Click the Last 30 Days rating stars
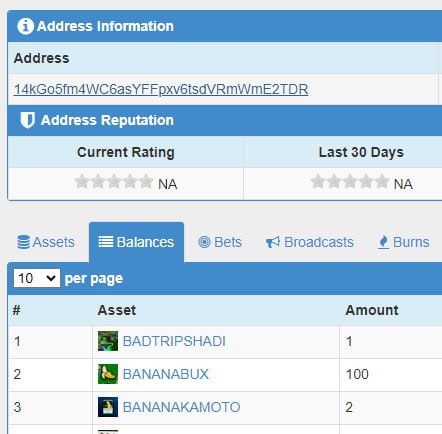This screenshot has width=442, height=434. pos(350,182)
